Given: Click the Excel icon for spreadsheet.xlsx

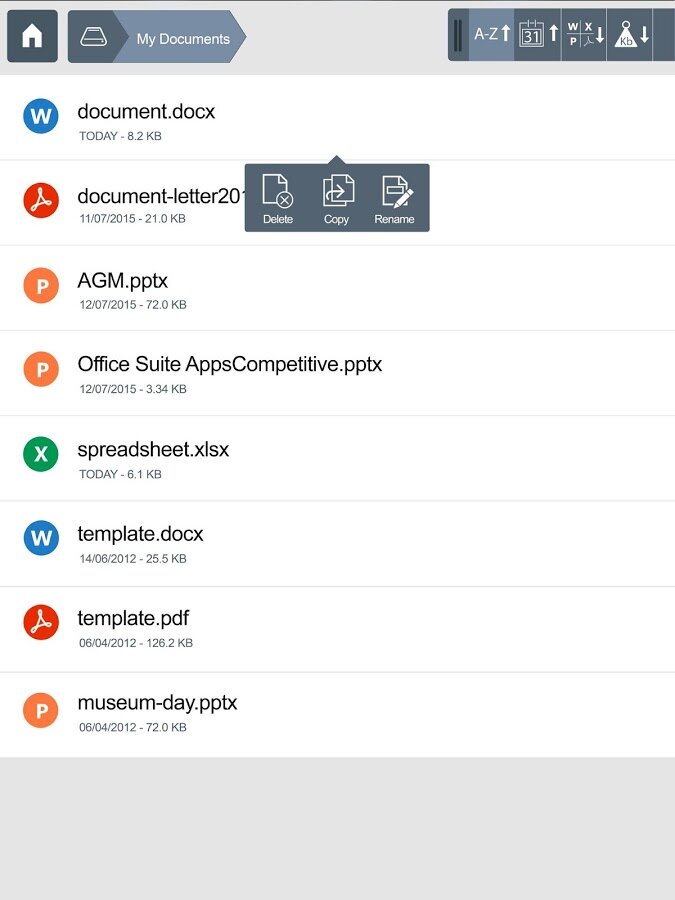Looking at the screenshot, I should click(41, 454).
